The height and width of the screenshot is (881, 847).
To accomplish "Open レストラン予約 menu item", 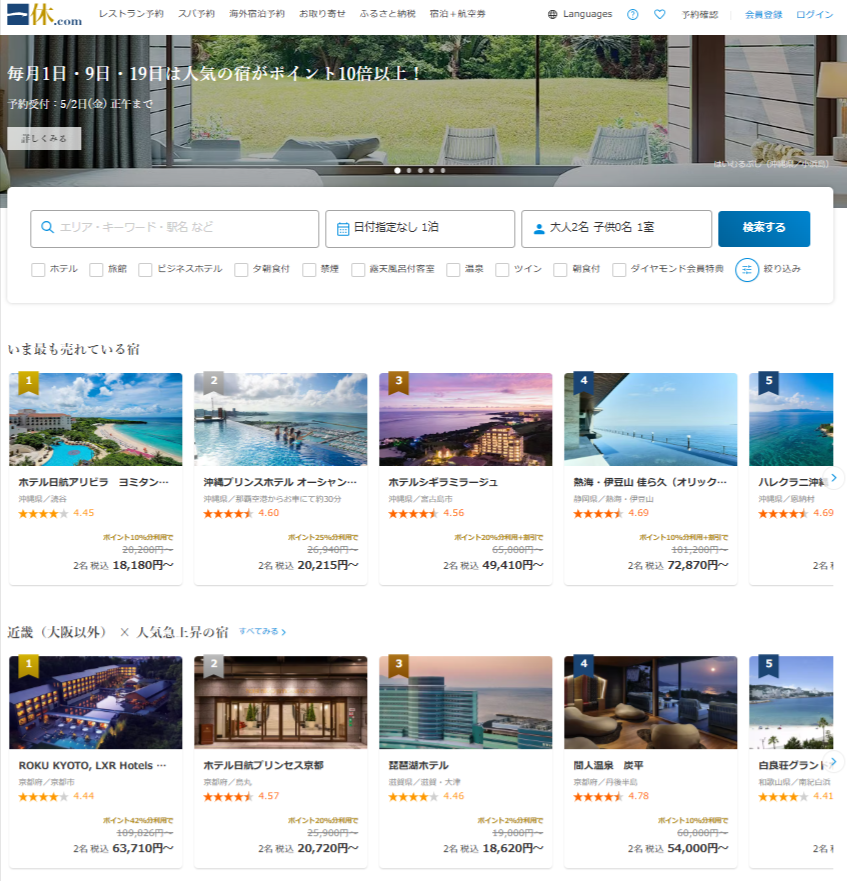I will click(x=131, y=14).
